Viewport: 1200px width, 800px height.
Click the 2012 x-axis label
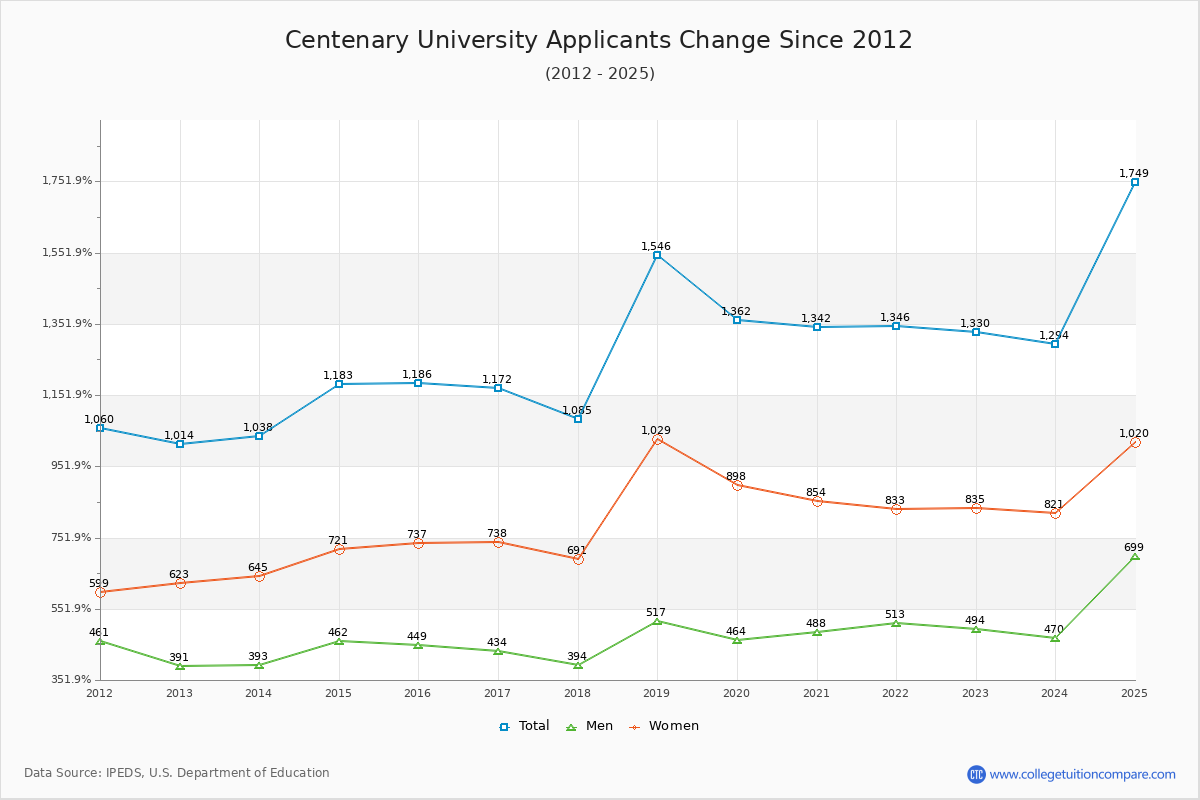[x=100, y=693]
